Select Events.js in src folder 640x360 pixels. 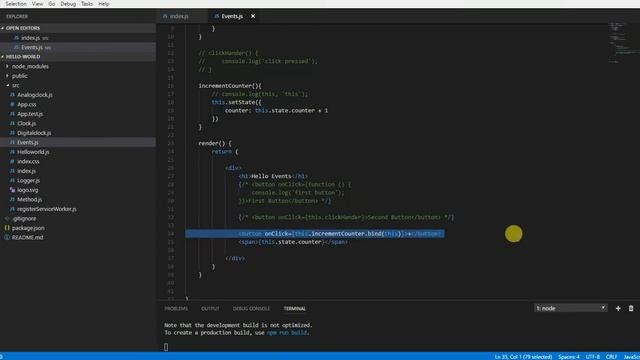pyautogui.click(x=27, y=142)
